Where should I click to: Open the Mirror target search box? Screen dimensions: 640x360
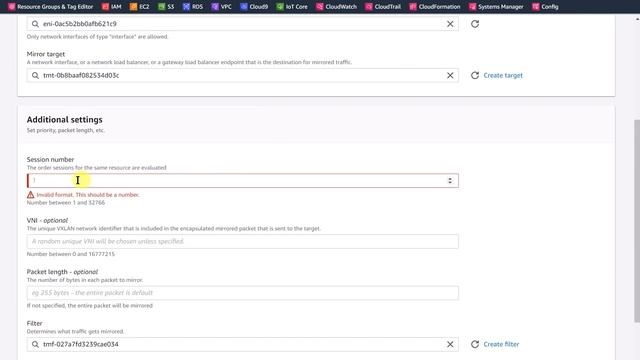pyautogui.click(x=242, y=76)
